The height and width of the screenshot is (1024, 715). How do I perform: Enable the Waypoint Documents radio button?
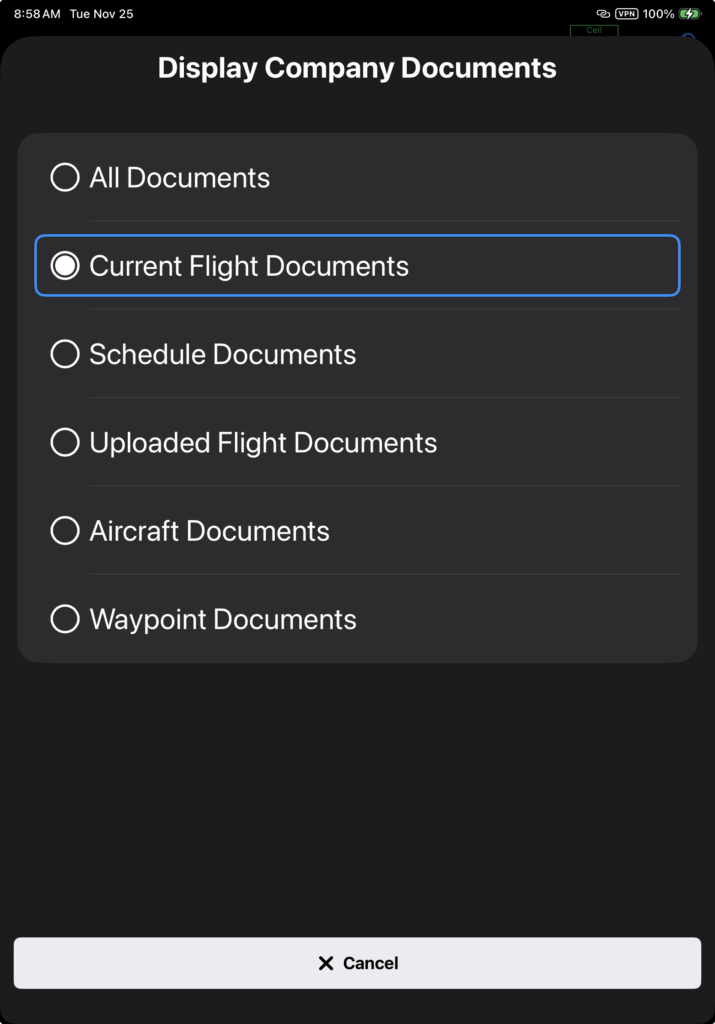point(65,619)
